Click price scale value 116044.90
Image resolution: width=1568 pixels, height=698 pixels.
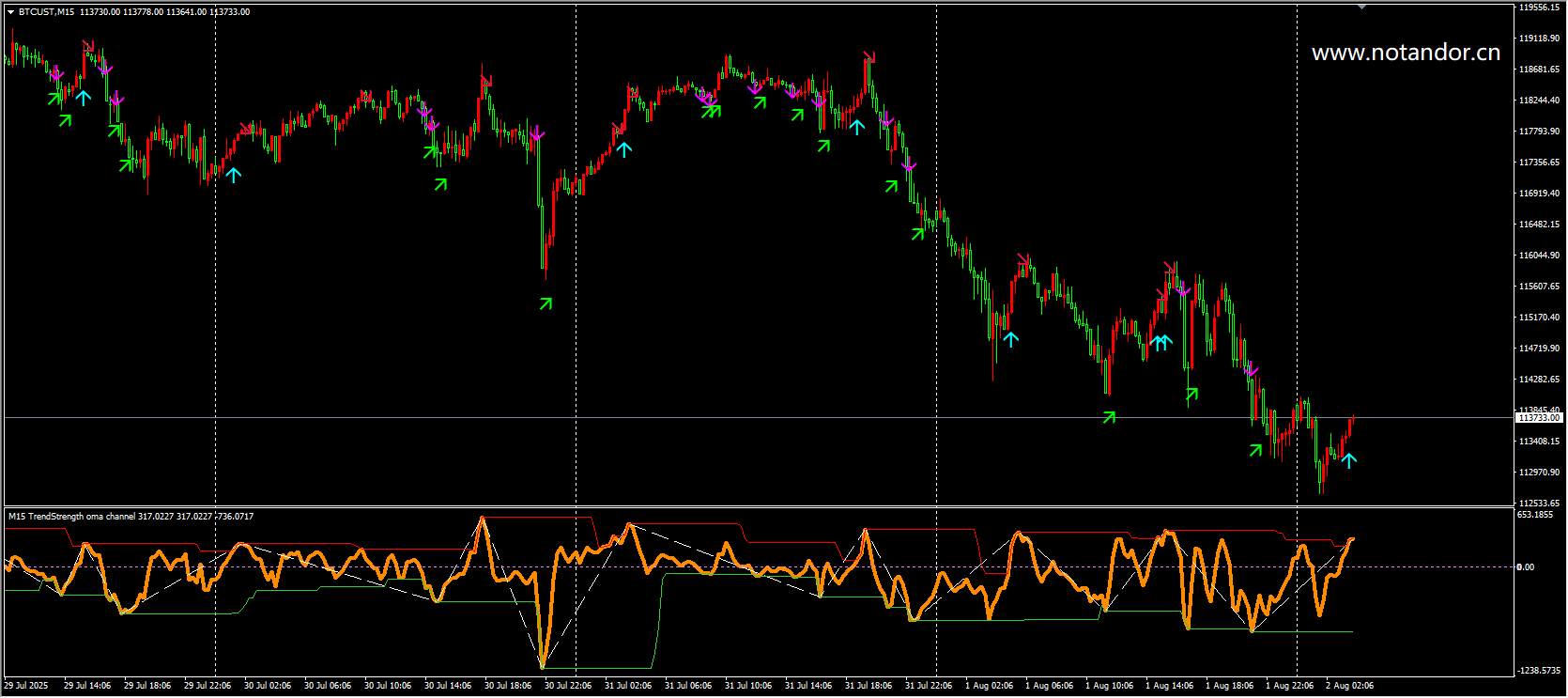point(1540,256)
